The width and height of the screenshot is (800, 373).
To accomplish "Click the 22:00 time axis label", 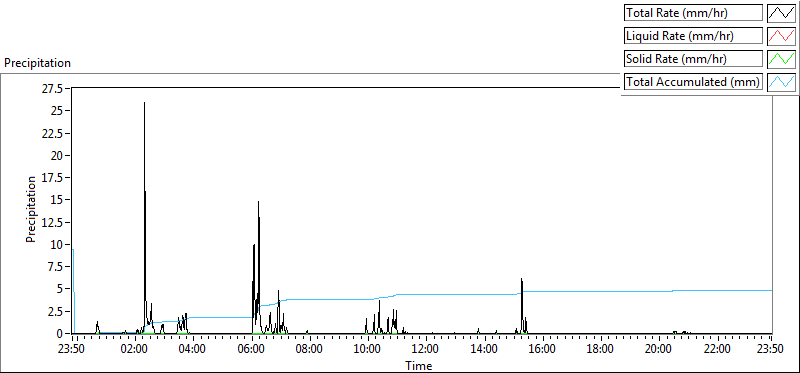I will coord(717,350).
